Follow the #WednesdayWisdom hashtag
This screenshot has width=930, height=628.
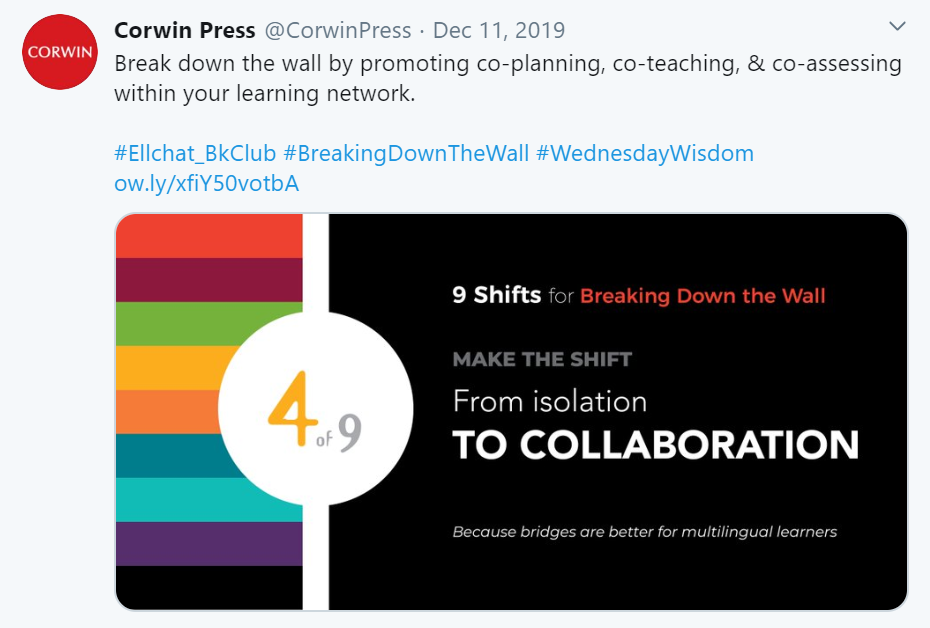(x=645, y=154)
